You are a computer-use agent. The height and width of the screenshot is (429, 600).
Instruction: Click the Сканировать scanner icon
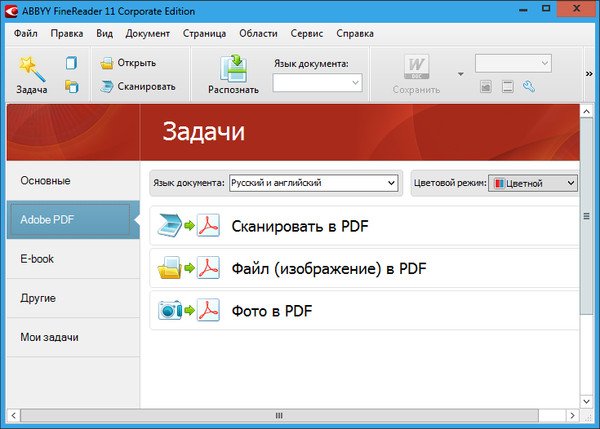point(107,86)
